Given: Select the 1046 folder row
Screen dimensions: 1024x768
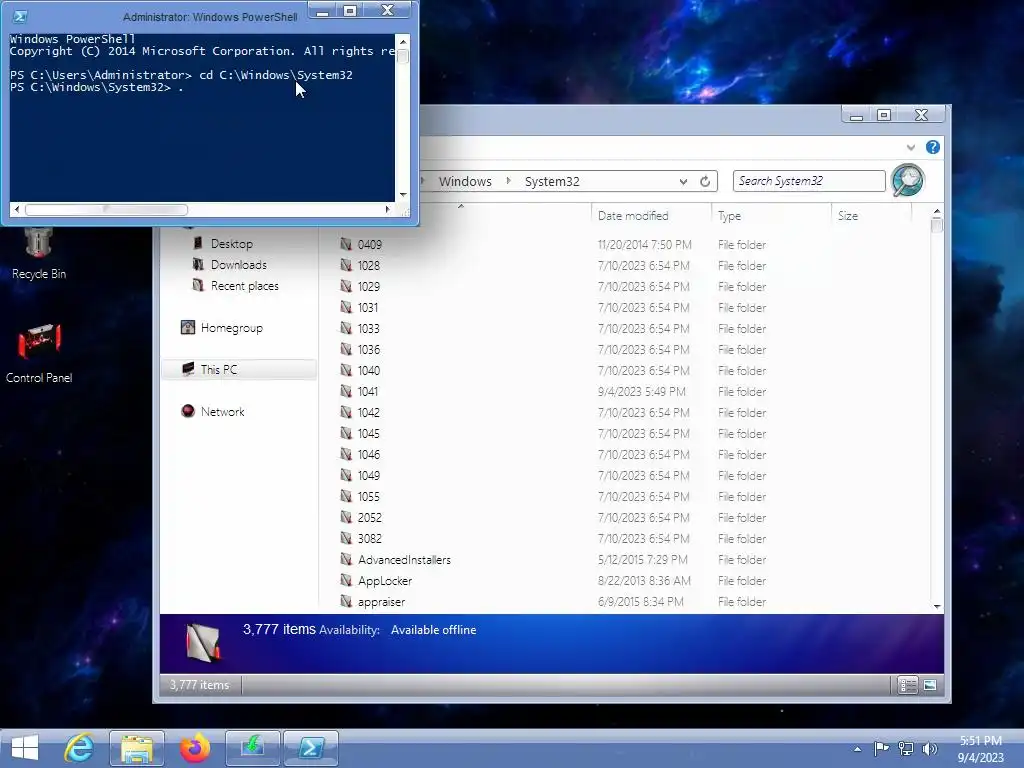Looking at the screenshot, I should coord(552,455).
